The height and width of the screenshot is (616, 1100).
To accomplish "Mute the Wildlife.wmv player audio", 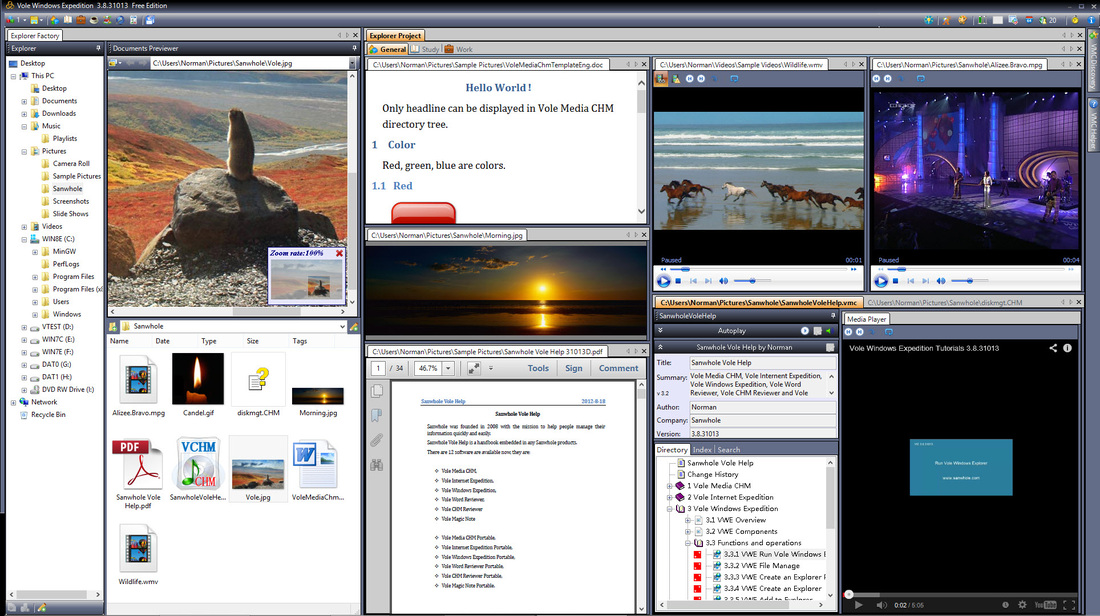I will pos(724,281).
